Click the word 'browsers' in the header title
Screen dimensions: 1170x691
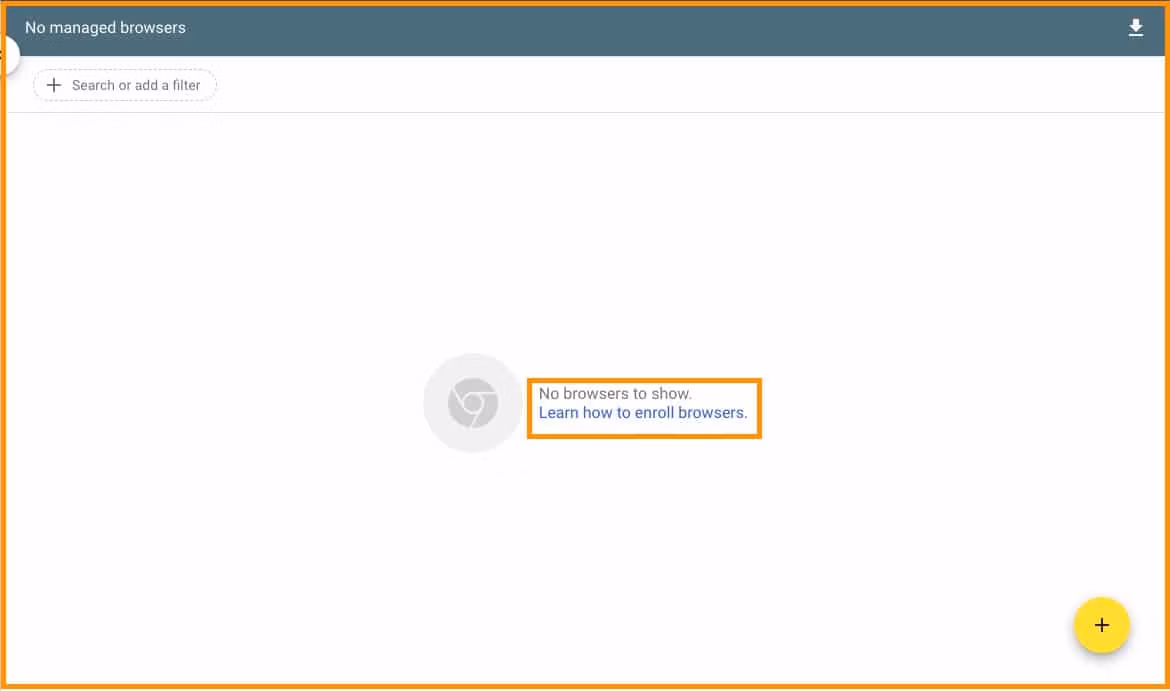pyautogui.click(x=153, y=28)
